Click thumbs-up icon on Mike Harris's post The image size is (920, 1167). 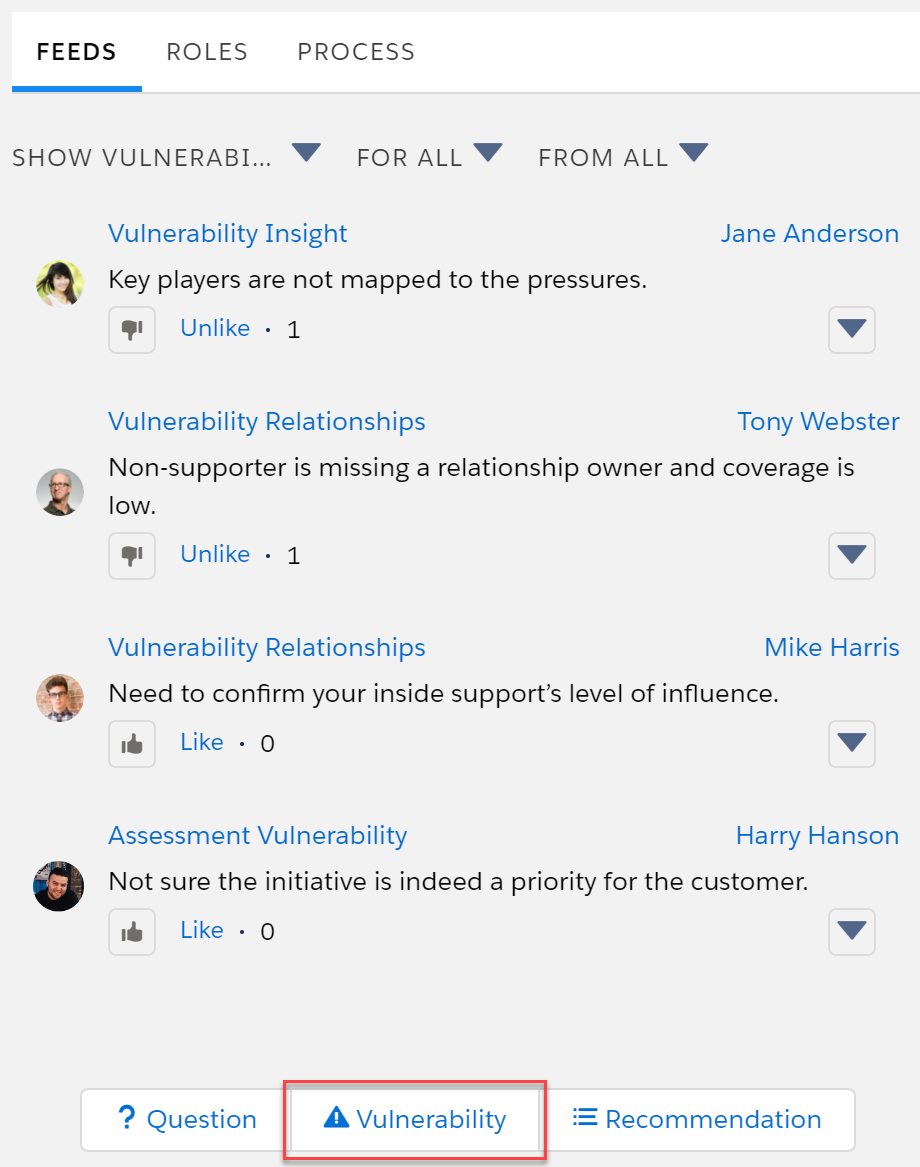[132, 744]
